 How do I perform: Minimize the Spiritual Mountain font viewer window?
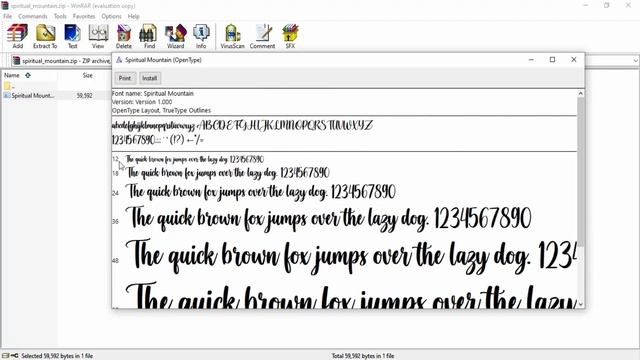click(x=531, y=60)
